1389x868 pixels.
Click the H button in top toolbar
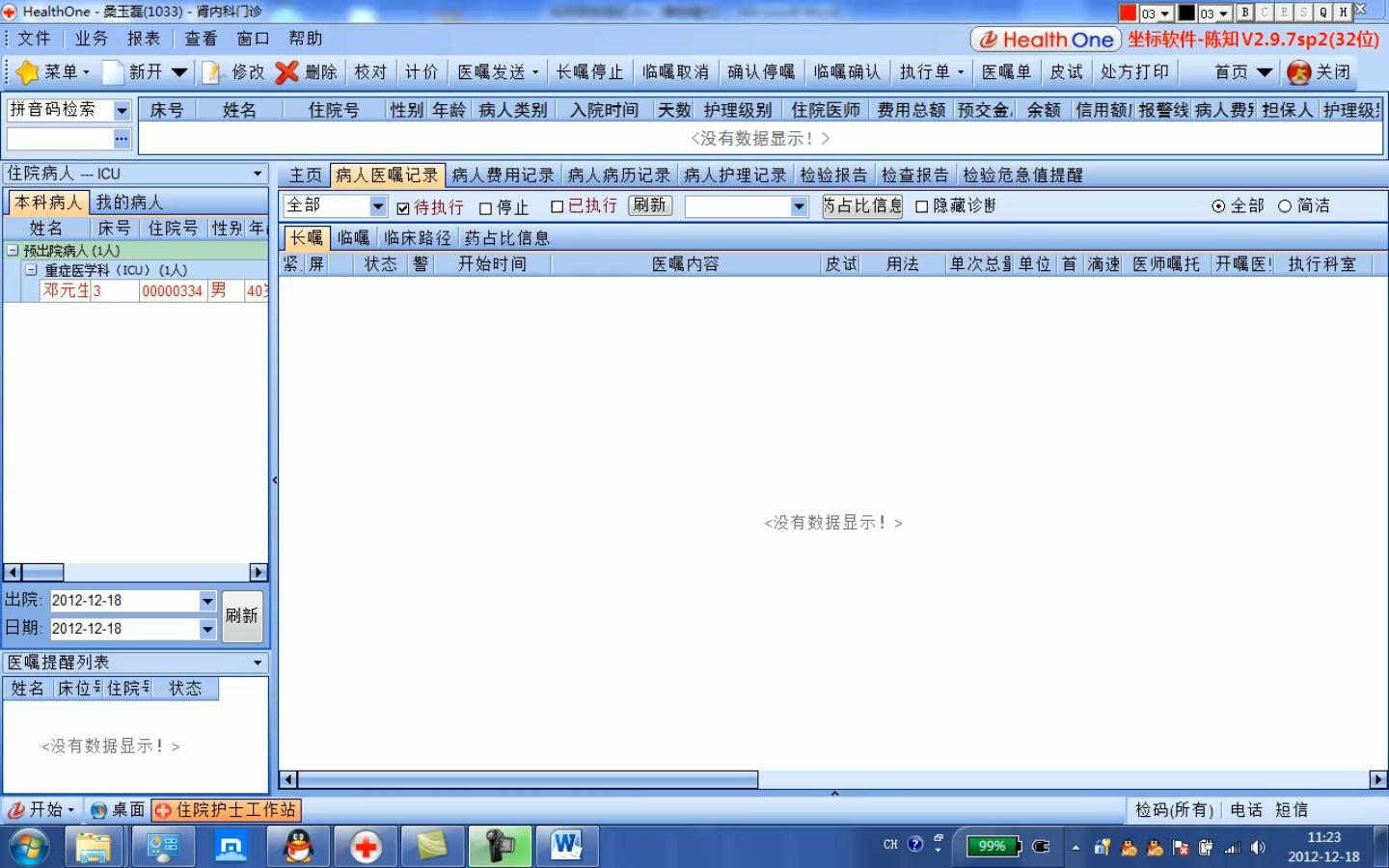pos(1343,13)
